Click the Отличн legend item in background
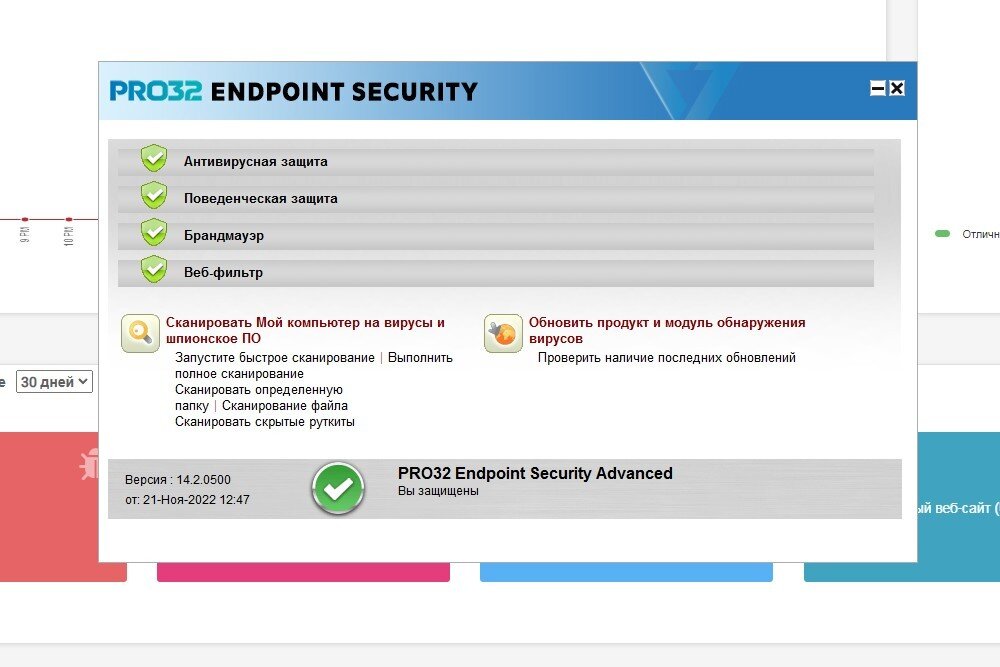The height and width of the screenshot is (667, 1000). pyautogui.click(x=967, y=234)
